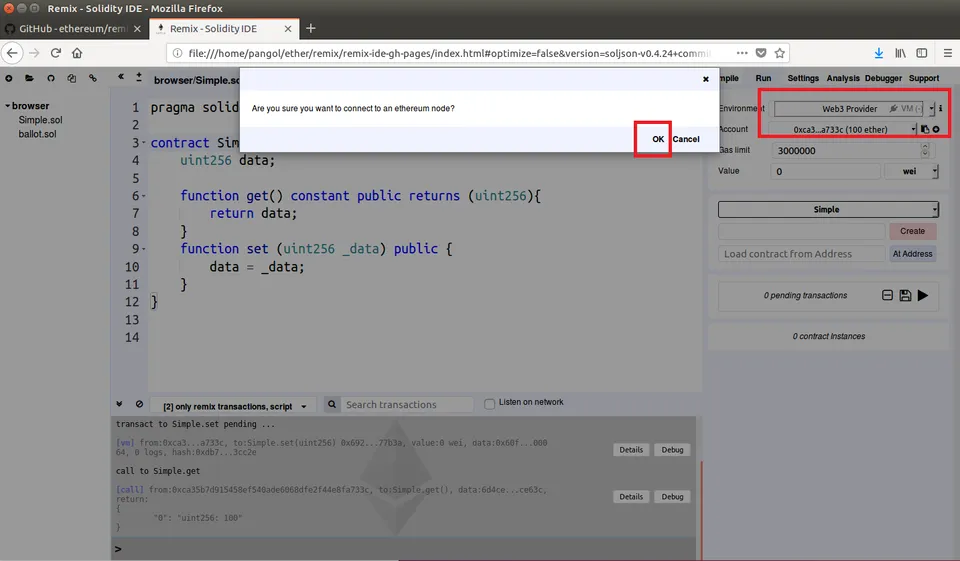Switch to the Settings tab
The height and width of the screenshot is (561, 960).
click(803, 78)
